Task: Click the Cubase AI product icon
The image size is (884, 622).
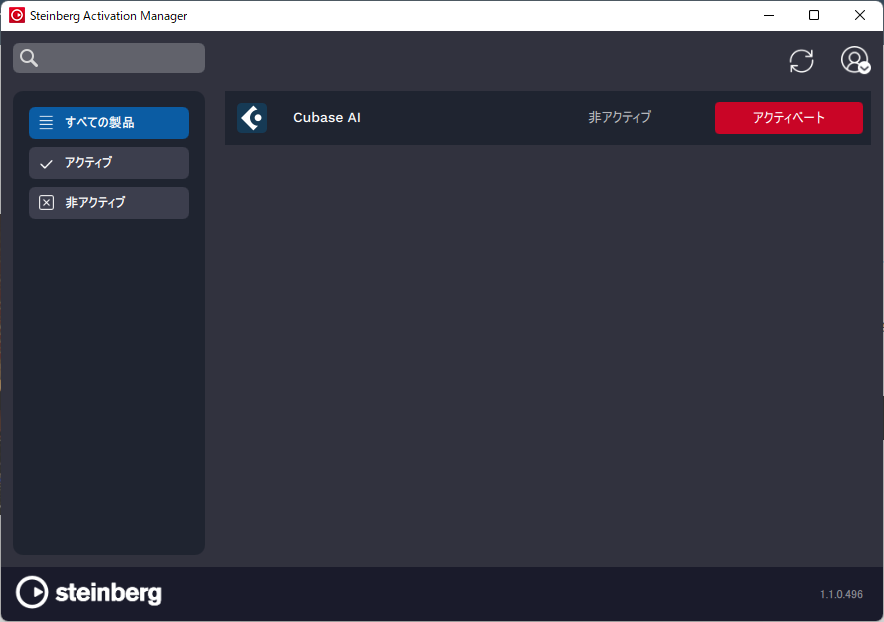Action: click(x=252, y=118)
